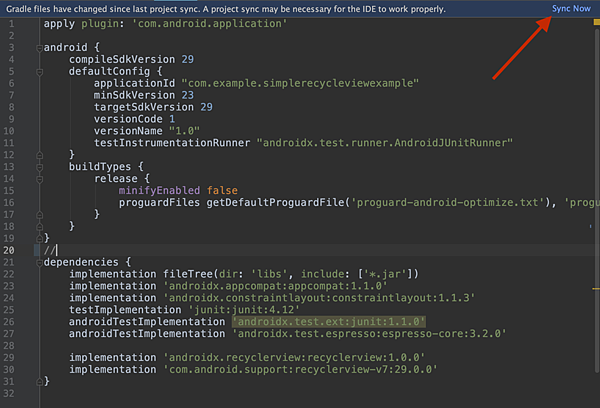This screenshot has height=408, width=600.
Task: Click the yellow inspection indicator above the scrollbar
Action: [x=597, y=22]
